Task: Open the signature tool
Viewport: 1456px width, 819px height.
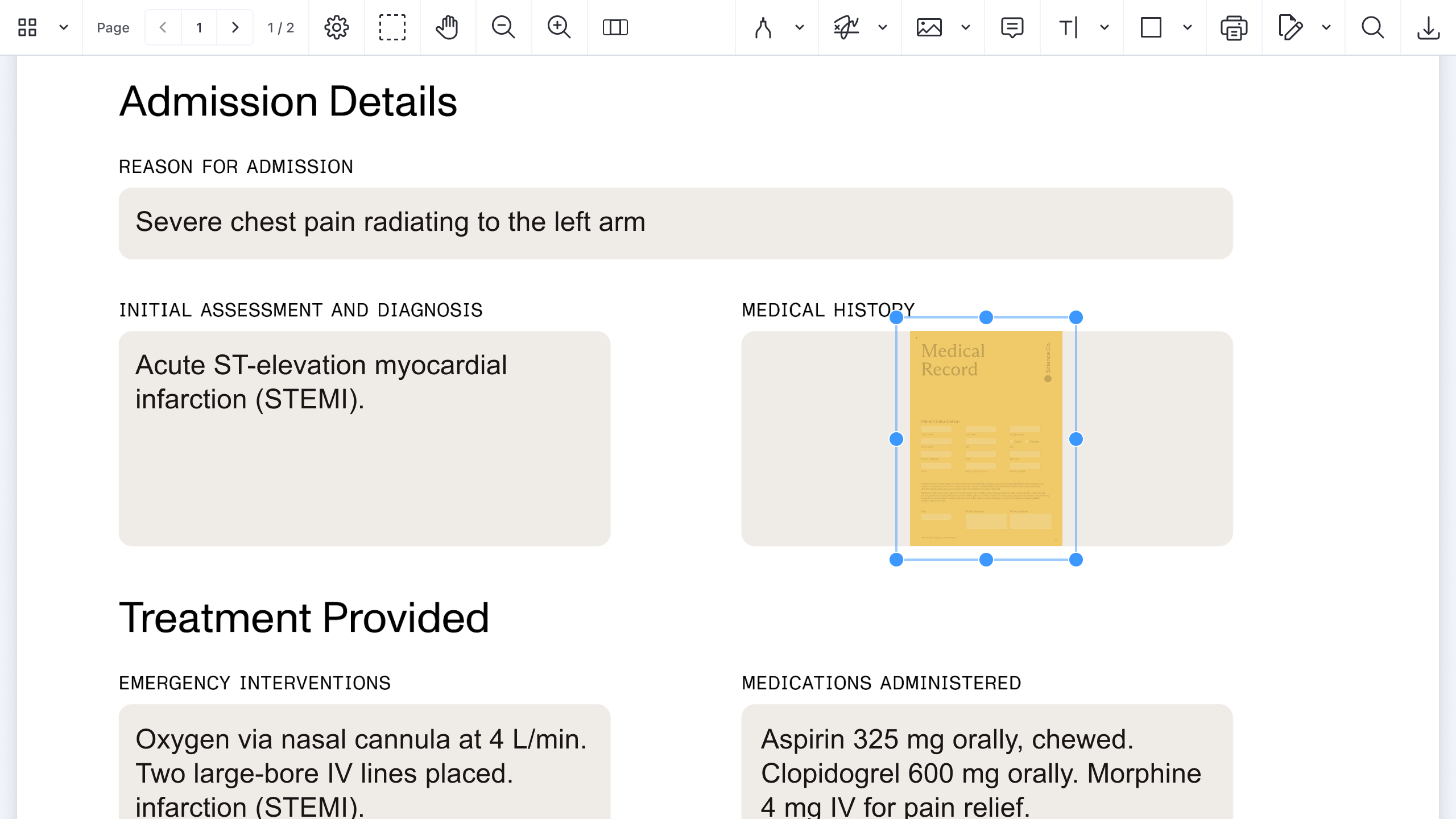Action: [x=847, y=27]
